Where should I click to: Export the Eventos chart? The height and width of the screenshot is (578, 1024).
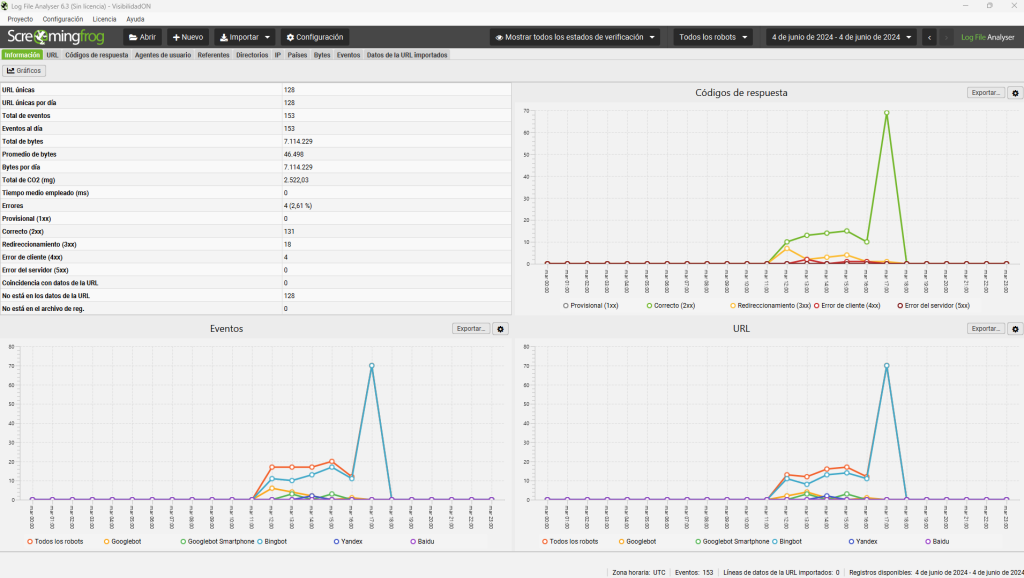[470, 328]
